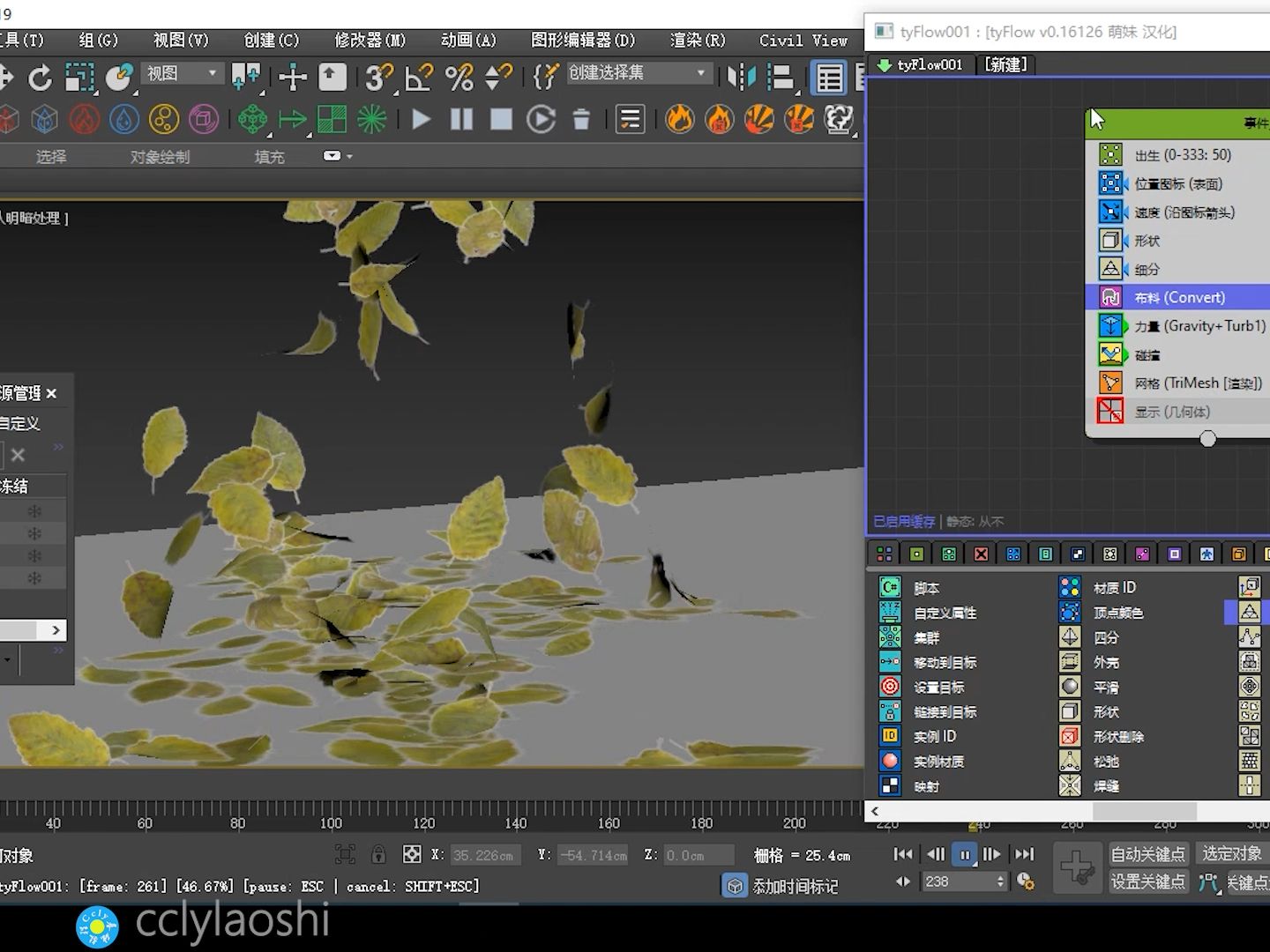
Task: Click the 平滑 smooth operator icon
Action: pyautogui.click(x=1070, y=687)
